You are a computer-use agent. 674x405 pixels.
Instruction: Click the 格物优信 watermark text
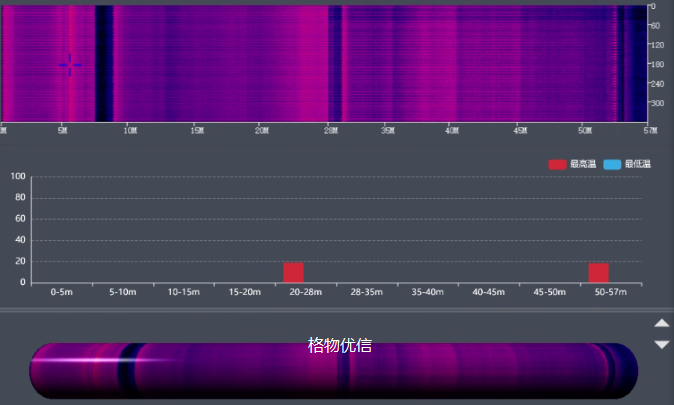(x=340, y=346)
